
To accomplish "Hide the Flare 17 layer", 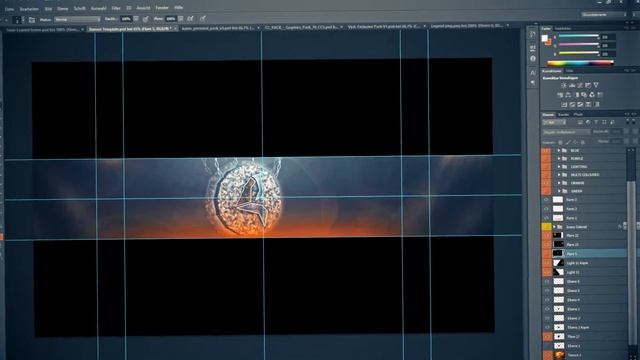I will click(547, 337).
